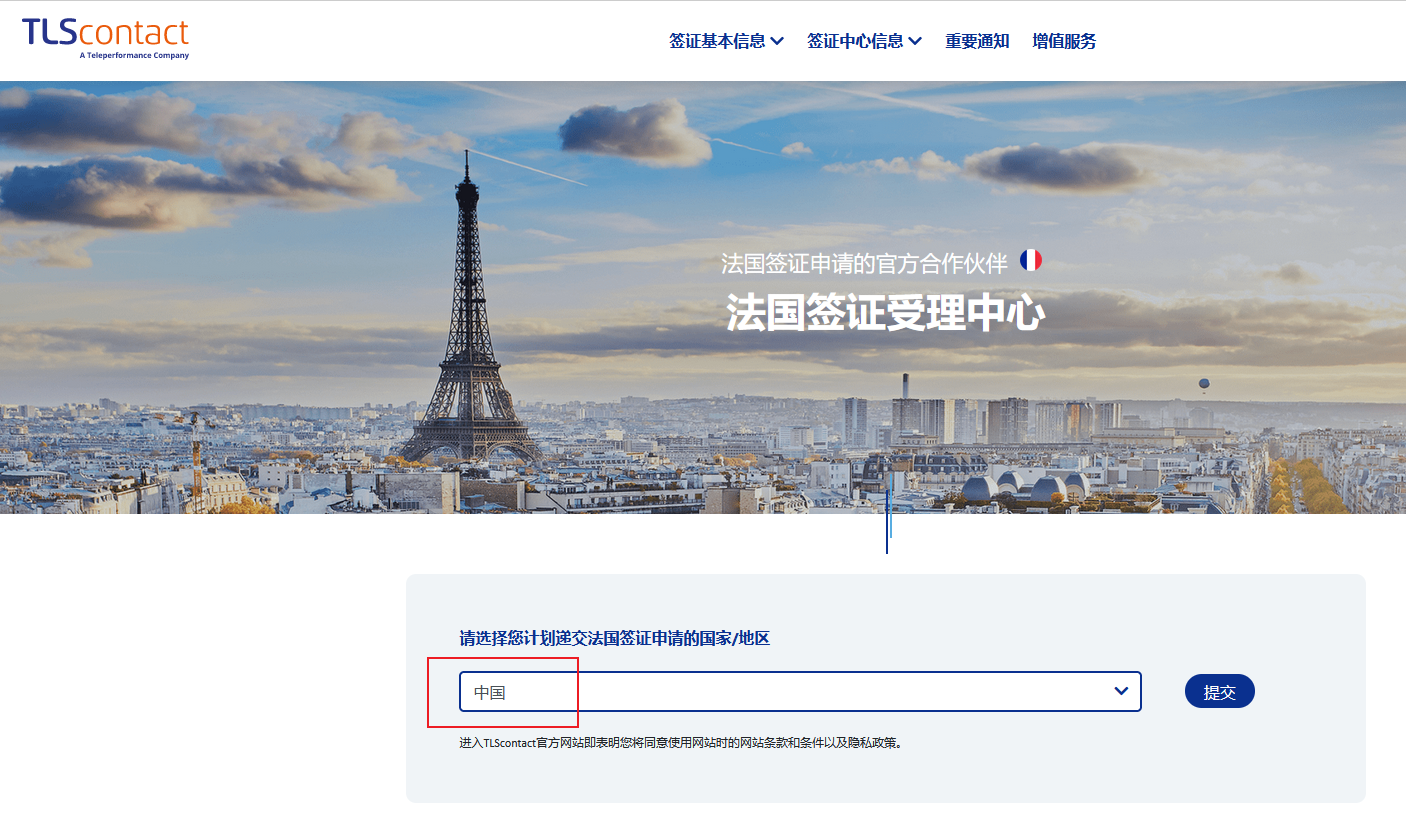Click the 法国签证受理中心 heading
This screenshot has height=829, width=1406.
885,313
